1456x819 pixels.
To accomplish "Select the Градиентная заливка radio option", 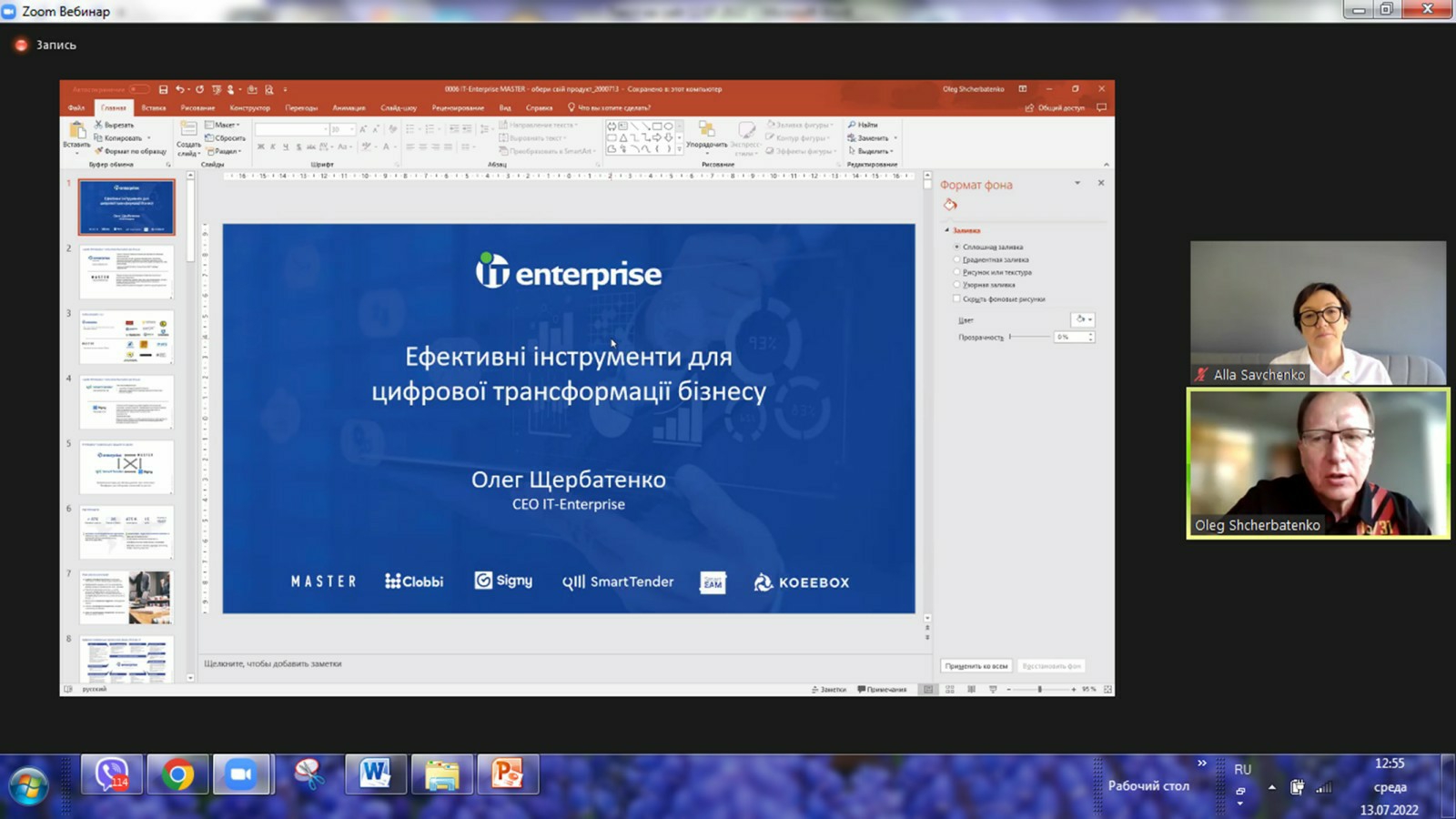I will point(957,259).
